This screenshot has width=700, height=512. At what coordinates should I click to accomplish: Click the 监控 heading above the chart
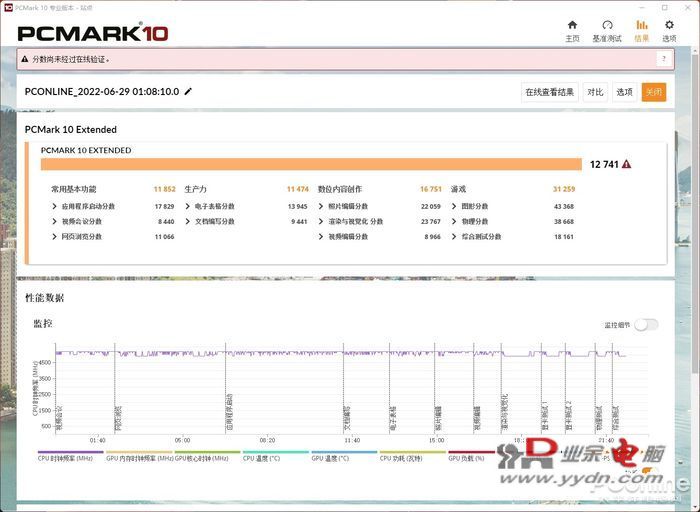click(x=43, y=324)
